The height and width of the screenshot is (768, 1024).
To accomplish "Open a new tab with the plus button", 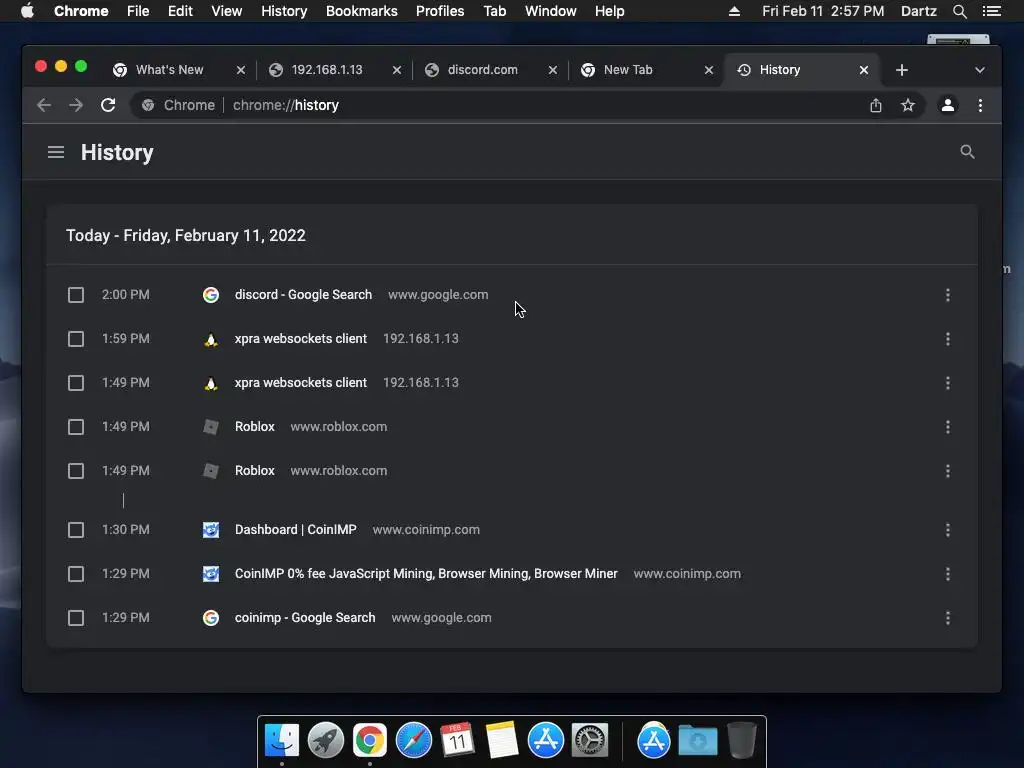I will [902, 70].
